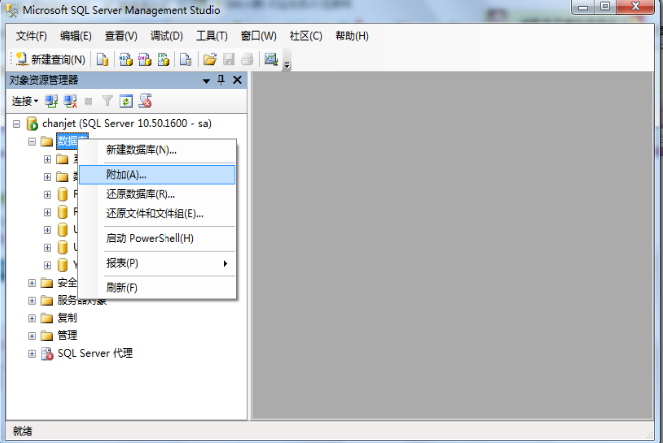
Task: Expand the 管理 folder node
Action: (32, 336)
